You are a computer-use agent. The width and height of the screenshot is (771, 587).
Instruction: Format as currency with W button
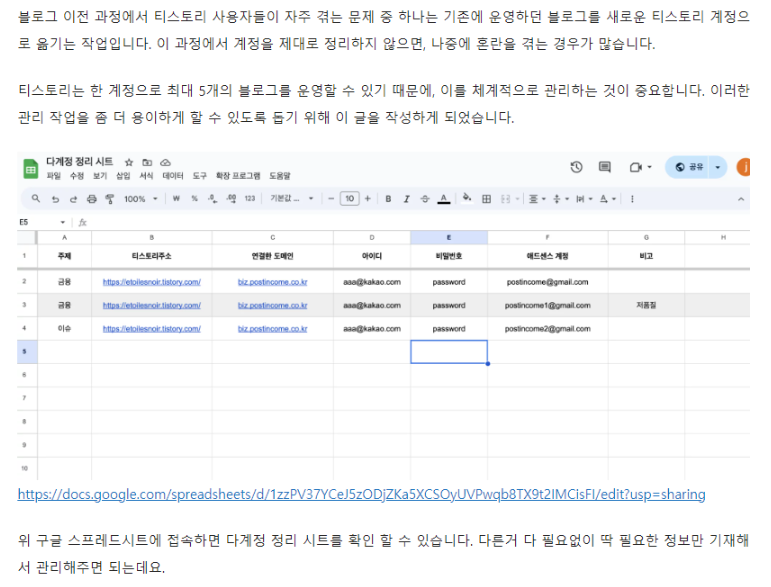[x=176, y=199]
